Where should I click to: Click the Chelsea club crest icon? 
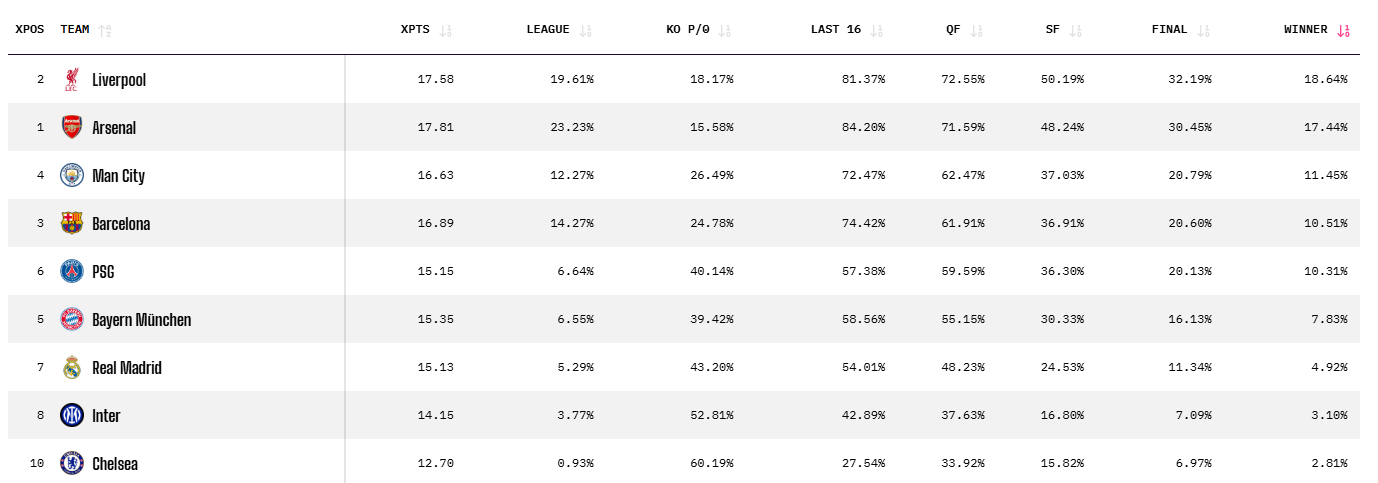[71, 463]
